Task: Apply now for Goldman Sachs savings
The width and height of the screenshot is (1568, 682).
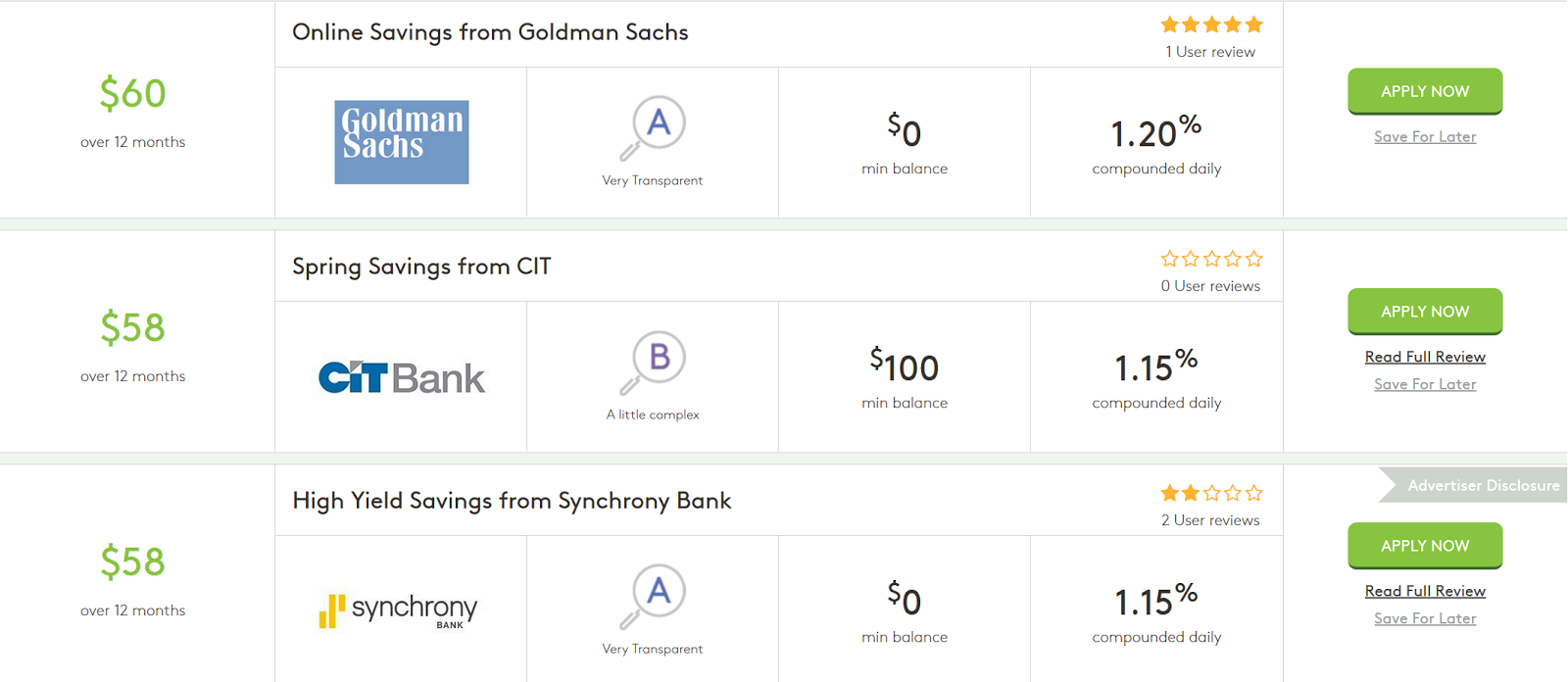Action: tap(1424, 91)
